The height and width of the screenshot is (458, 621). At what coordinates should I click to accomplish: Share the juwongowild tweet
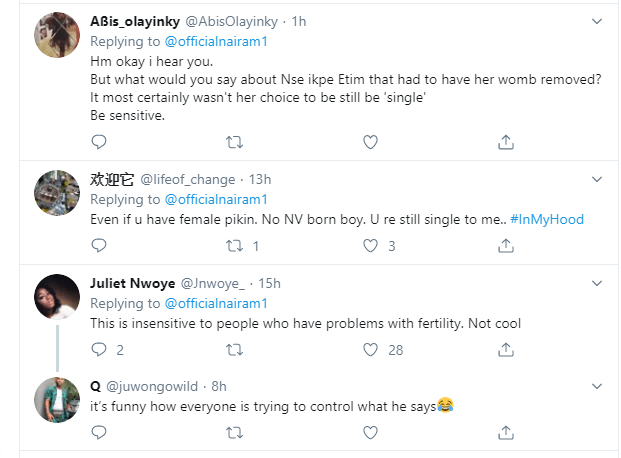click(506, 432)
